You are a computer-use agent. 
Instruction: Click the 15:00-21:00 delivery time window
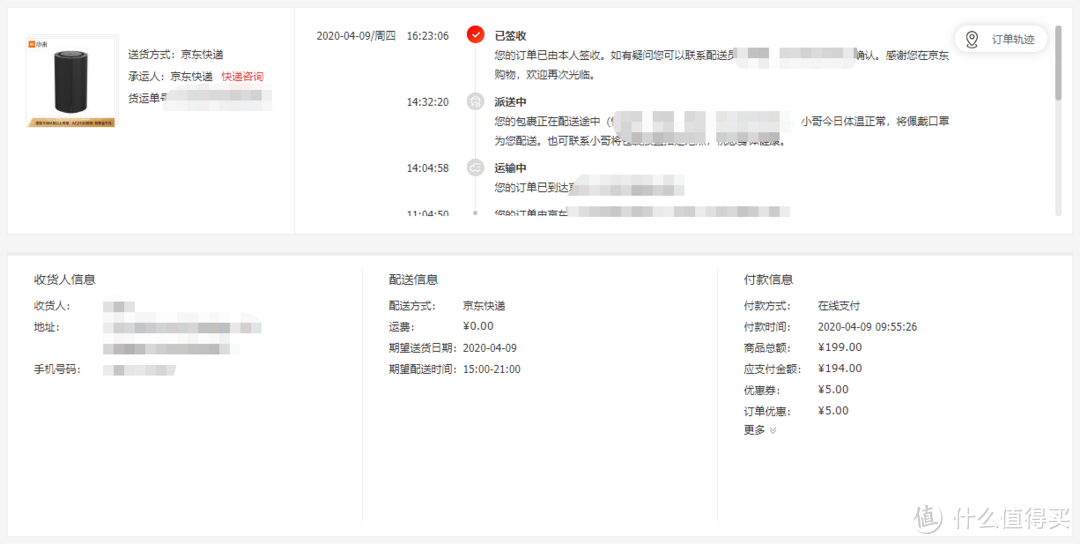[492, 369]
